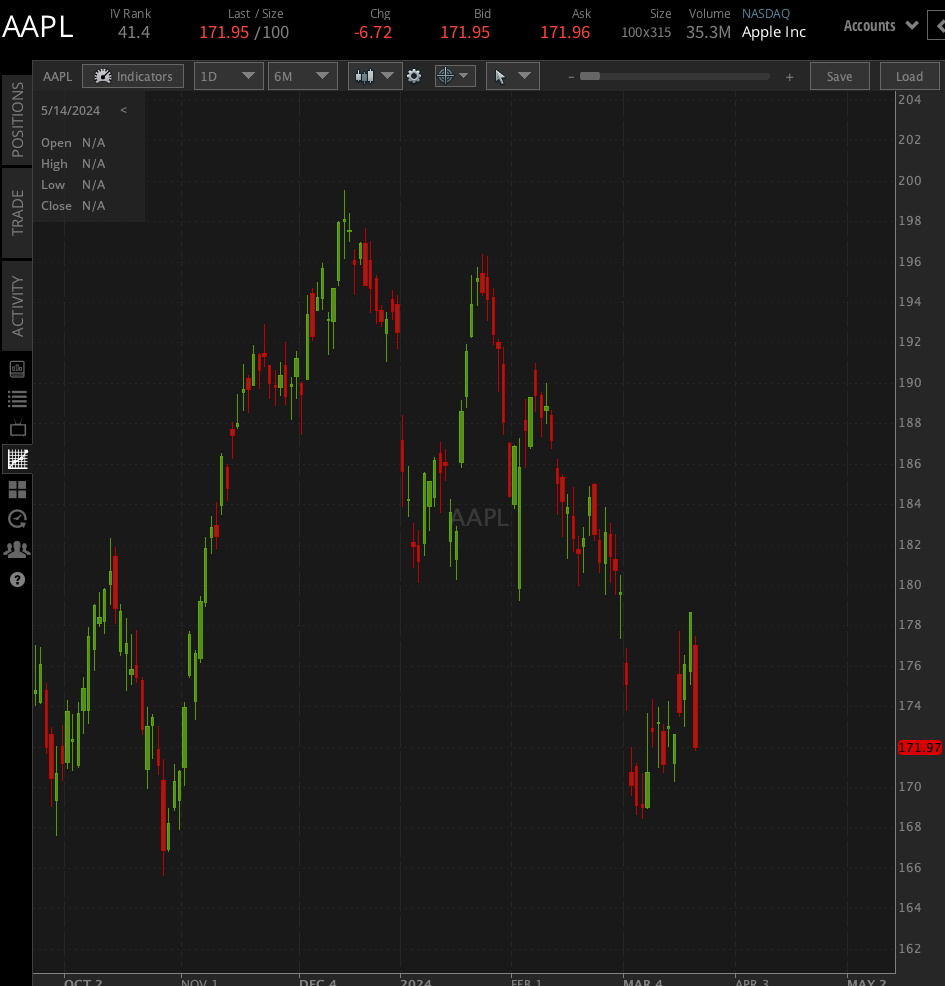Switch to the TRADE side tab
This screenshot has width=945, height=986.
(x=17, y=213)
